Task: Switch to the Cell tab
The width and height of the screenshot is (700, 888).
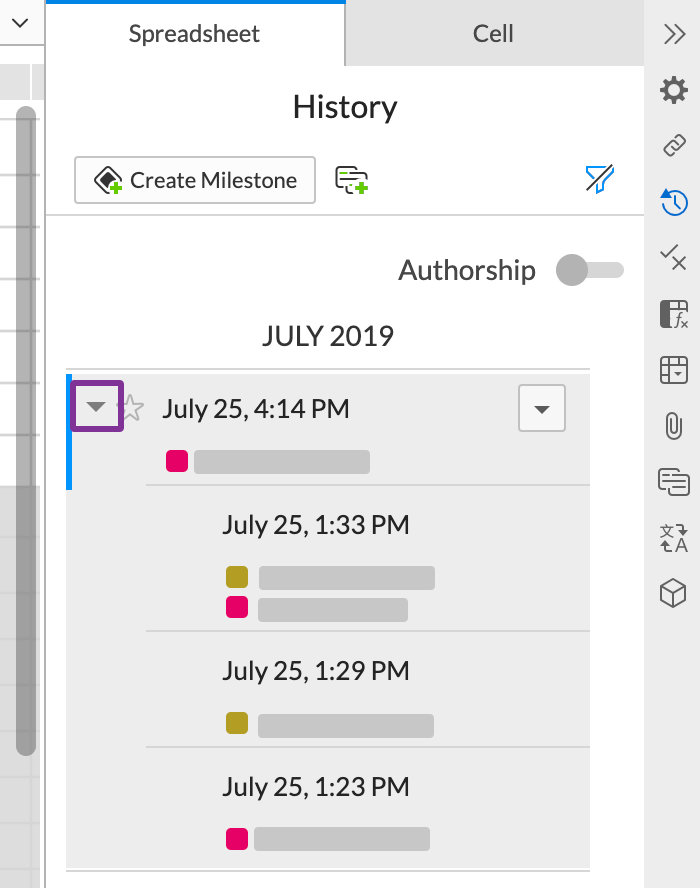Action: coord(494,33)
